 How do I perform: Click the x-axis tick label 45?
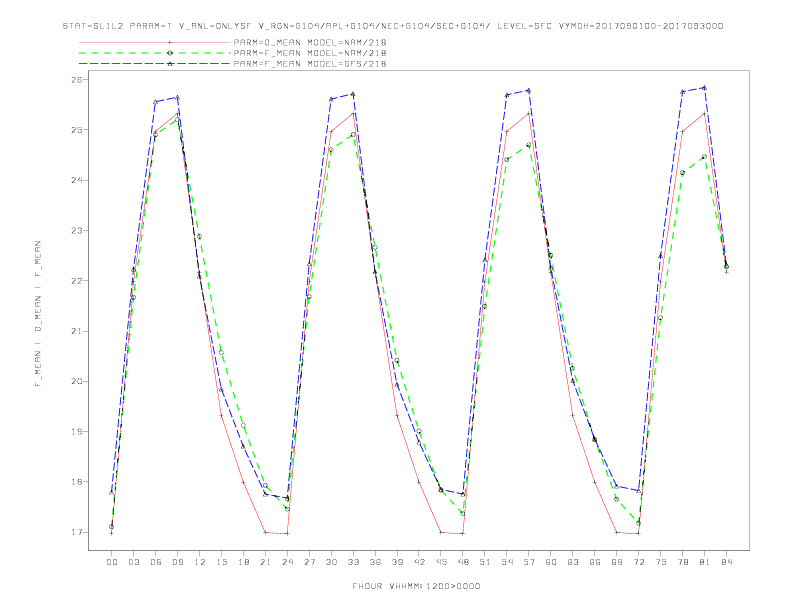point(441,562)
